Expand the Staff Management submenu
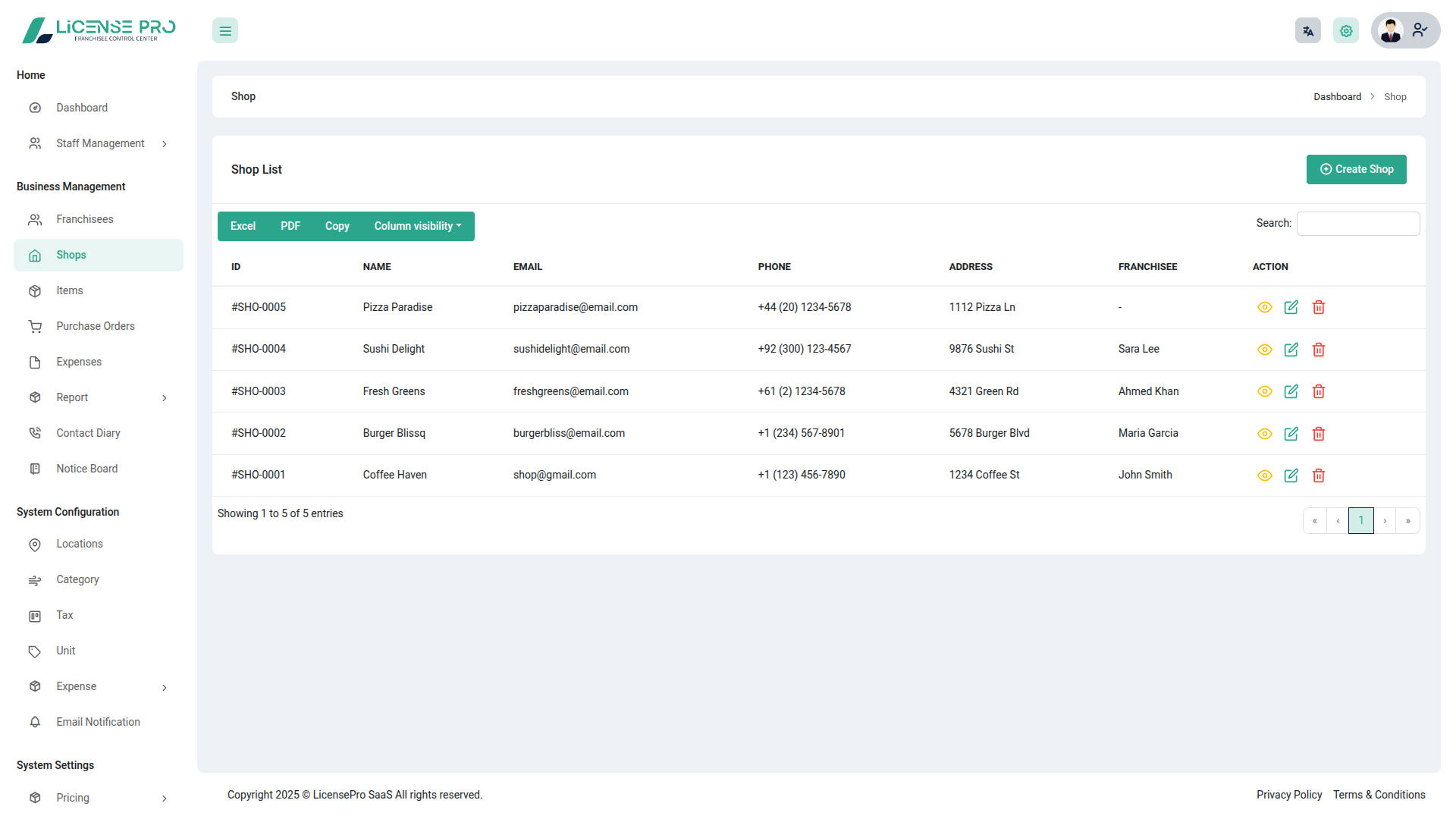 pos(100,143)
